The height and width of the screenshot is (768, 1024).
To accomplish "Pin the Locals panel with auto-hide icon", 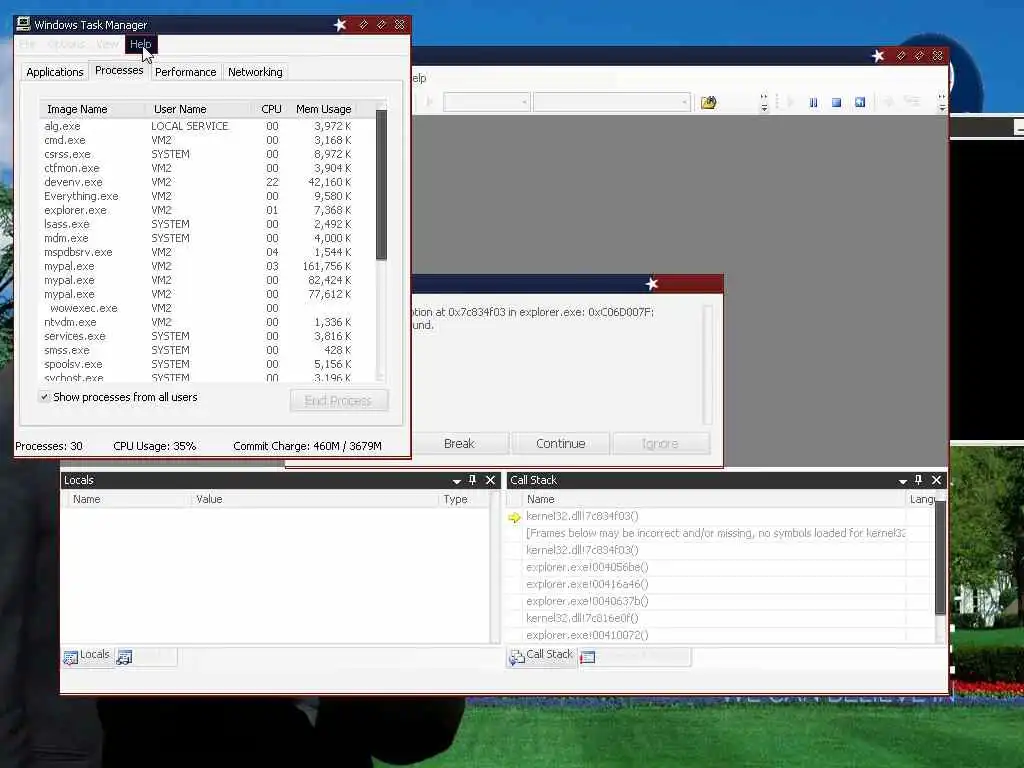I will point(473,480).
